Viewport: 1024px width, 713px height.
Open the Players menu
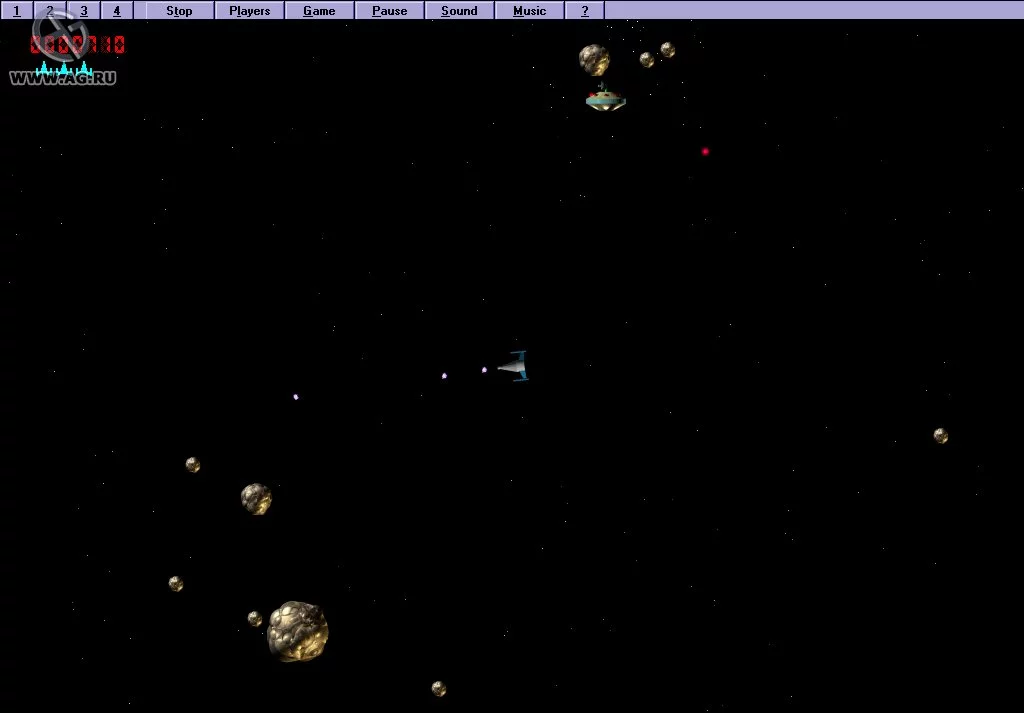(249, 10)
